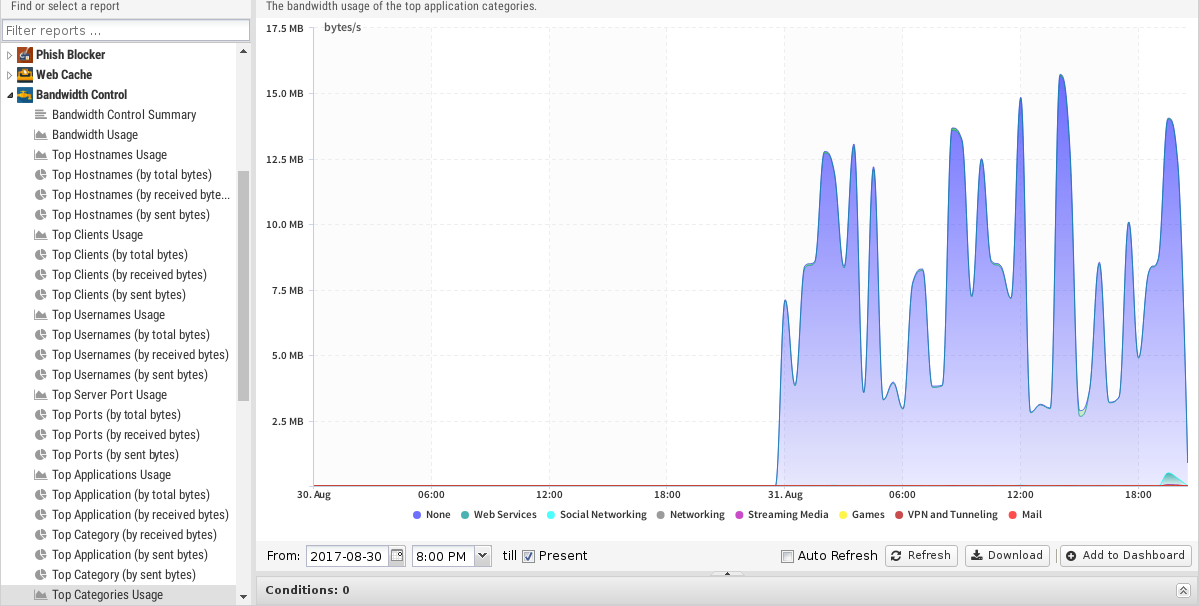Click the Phish Blocker app icon

pos(25,55)
